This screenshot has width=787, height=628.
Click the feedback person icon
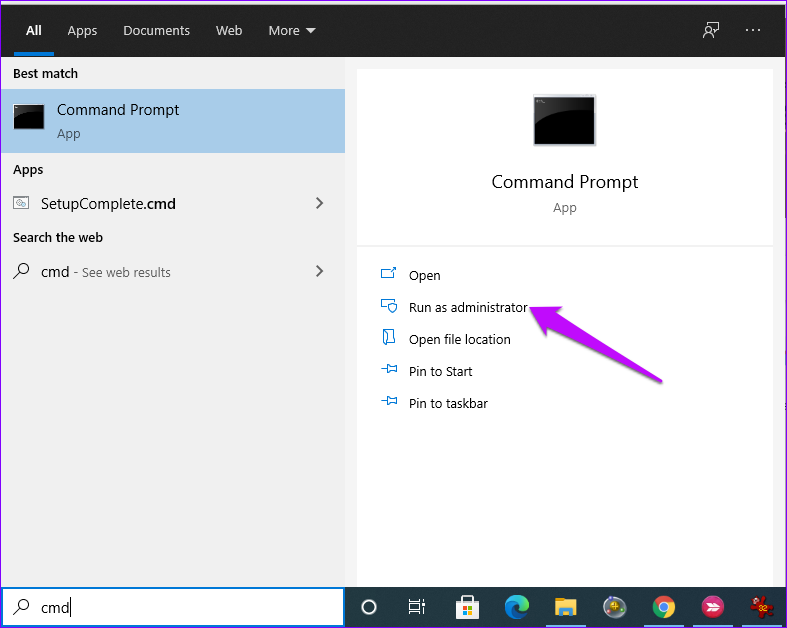click(x=711, y=30)
